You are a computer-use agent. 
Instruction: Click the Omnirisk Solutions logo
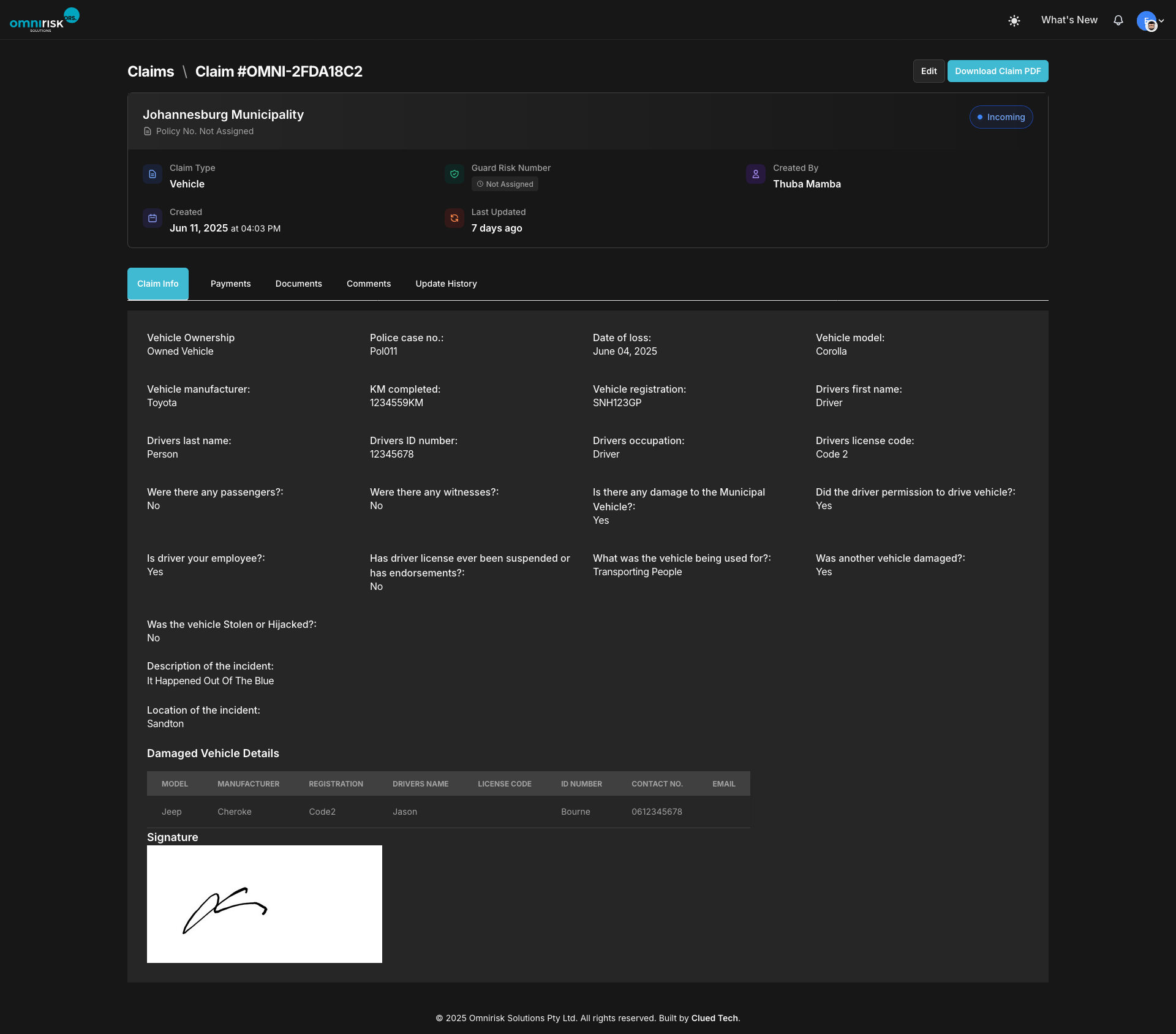coord(44,20)
